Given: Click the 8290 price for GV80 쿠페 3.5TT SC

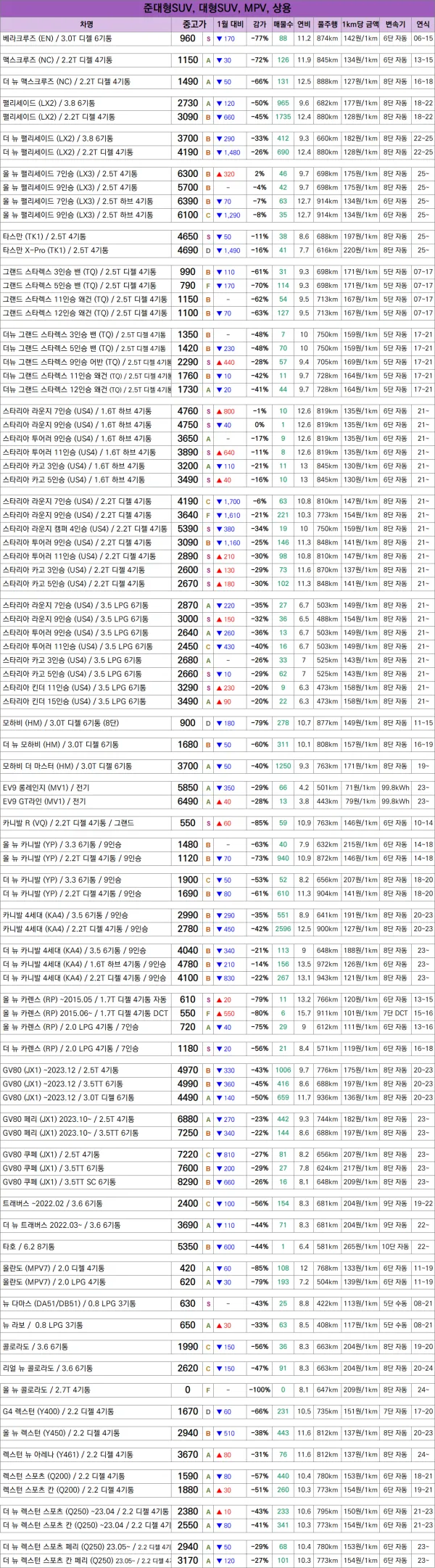Looking at the screenshot, I should (x=188, y=1181).
